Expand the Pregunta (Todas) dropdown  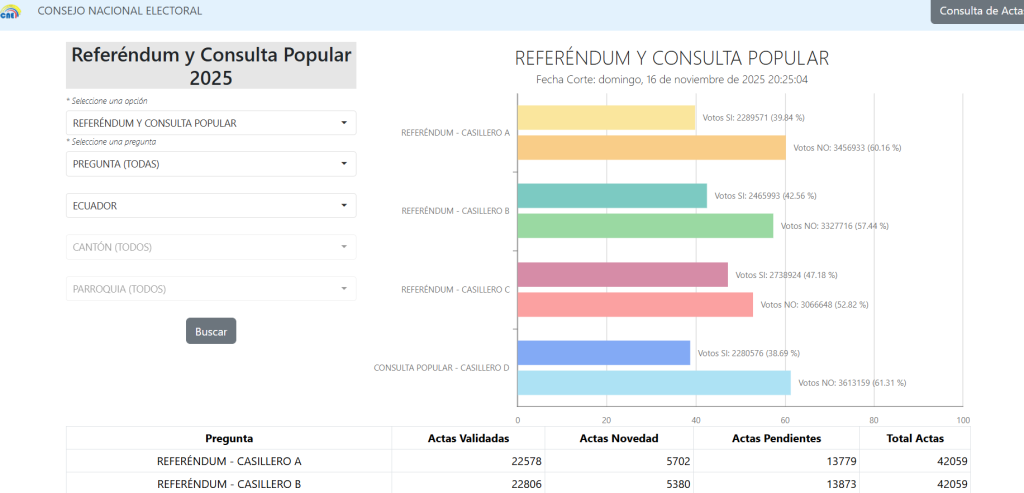(x=211, y=164)
